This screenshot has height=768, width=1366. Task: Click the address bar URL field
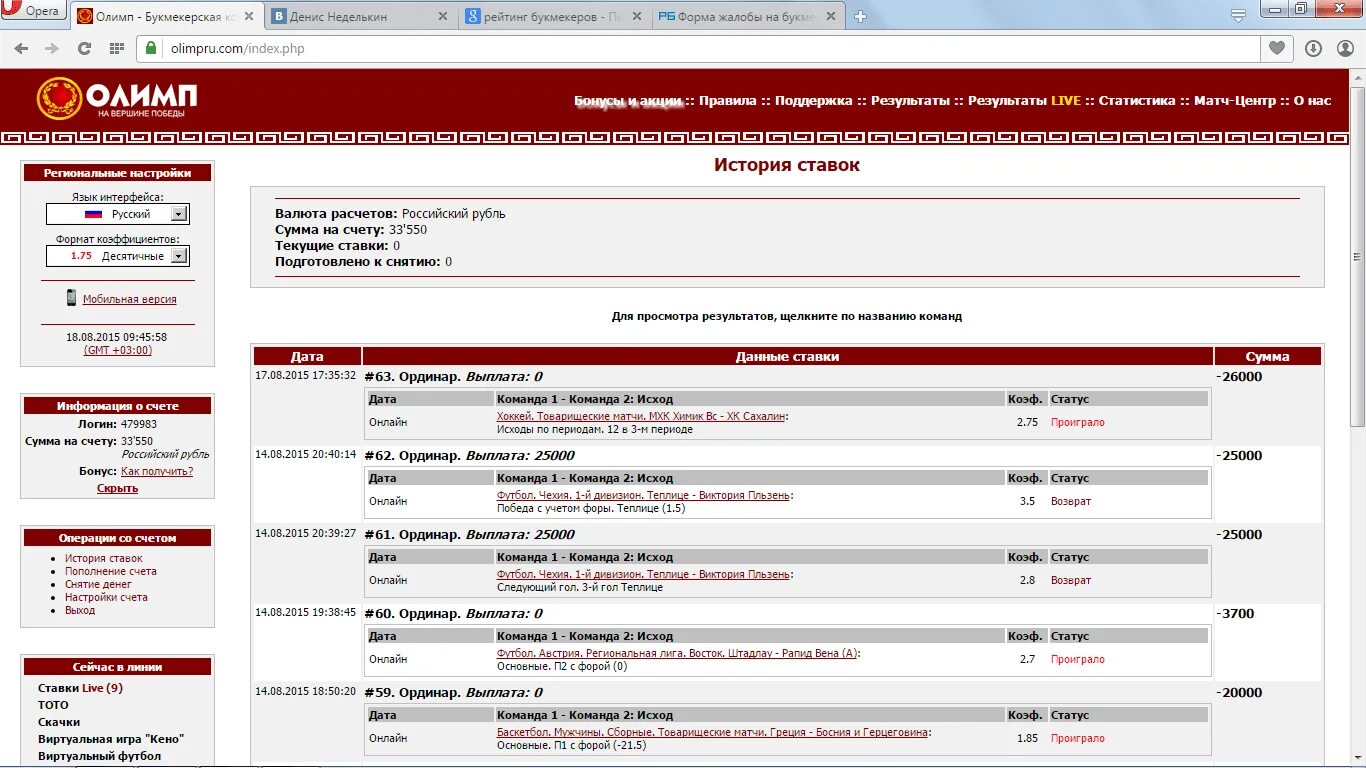[x=700, y=48]
